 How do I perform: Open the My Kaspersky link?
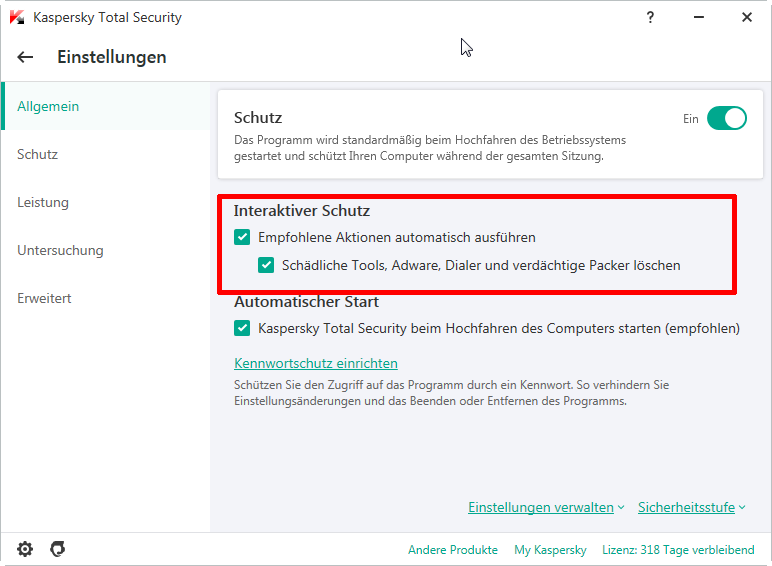pos(550,550)
